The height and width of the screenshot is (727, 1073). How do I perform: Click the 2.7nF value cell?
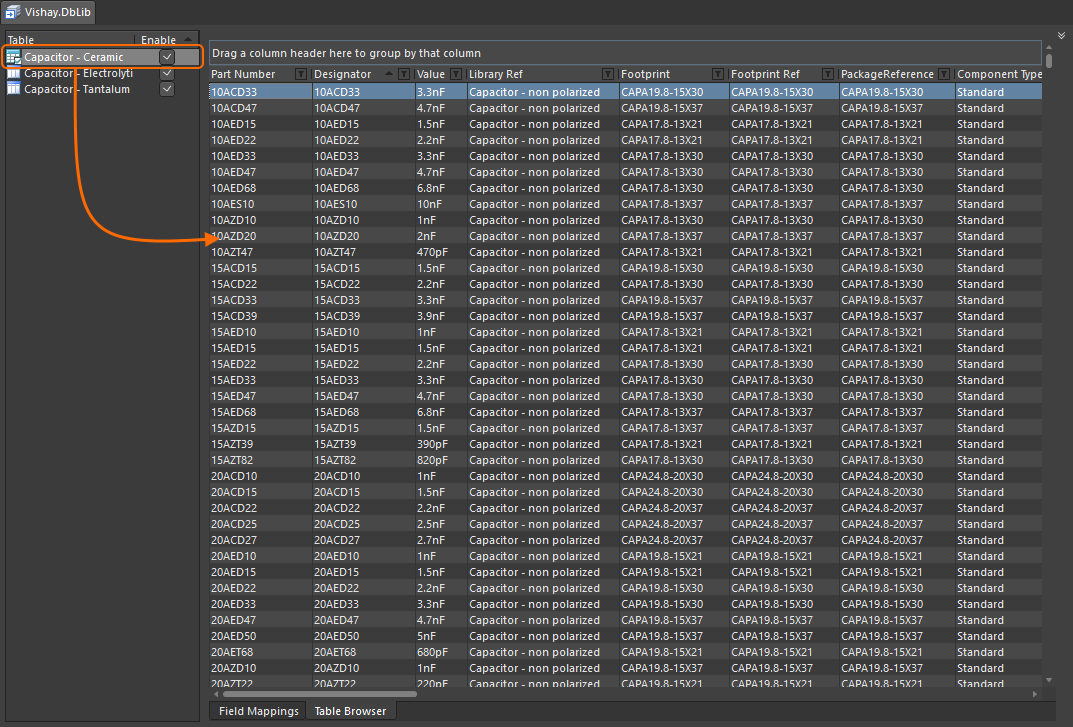click(441, 540)
